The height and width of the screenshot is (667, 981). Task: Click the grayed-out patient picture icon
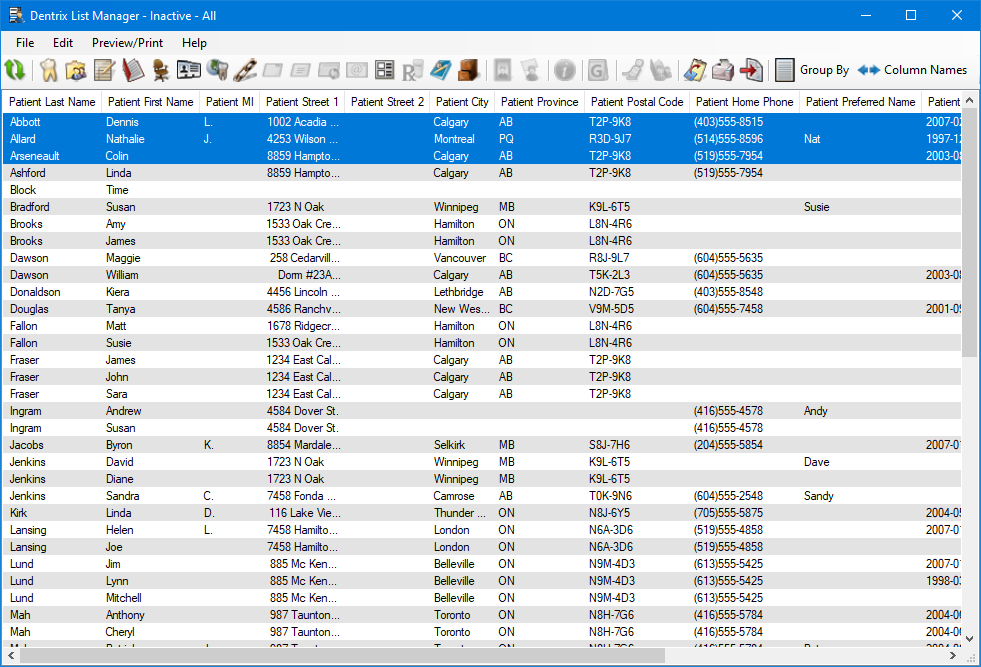(x=502, y=69)
